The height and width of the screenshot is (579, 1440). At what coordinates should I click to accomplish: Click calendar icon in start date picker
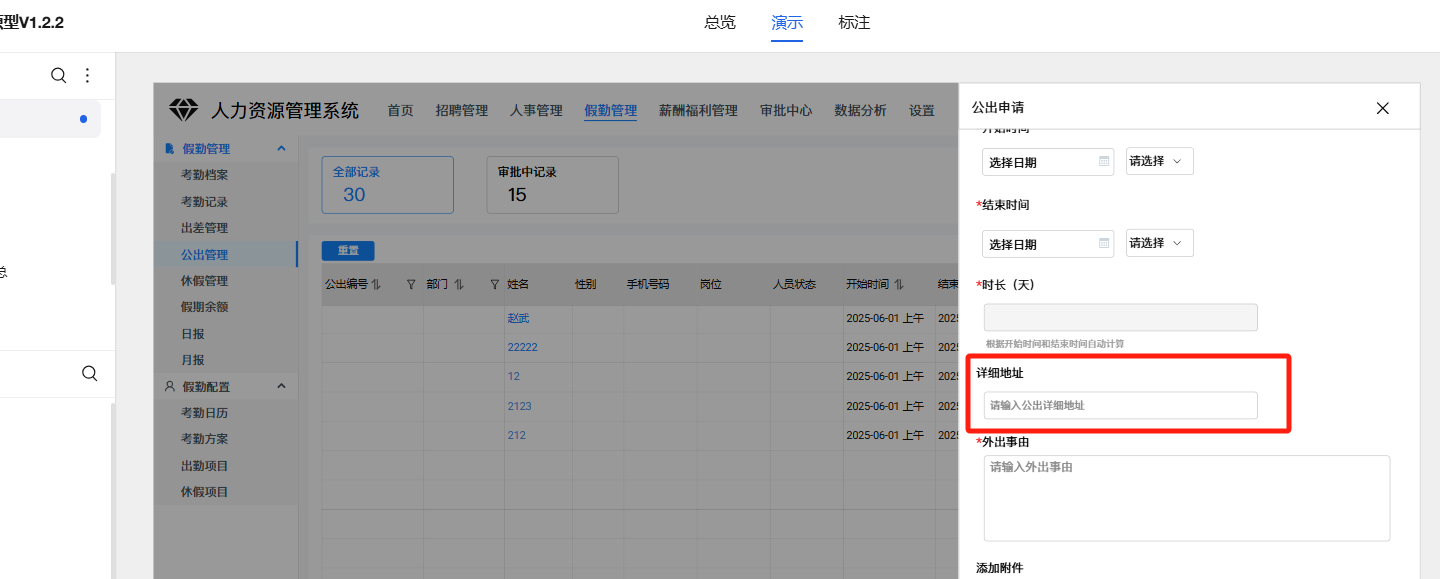point(1104,161)
